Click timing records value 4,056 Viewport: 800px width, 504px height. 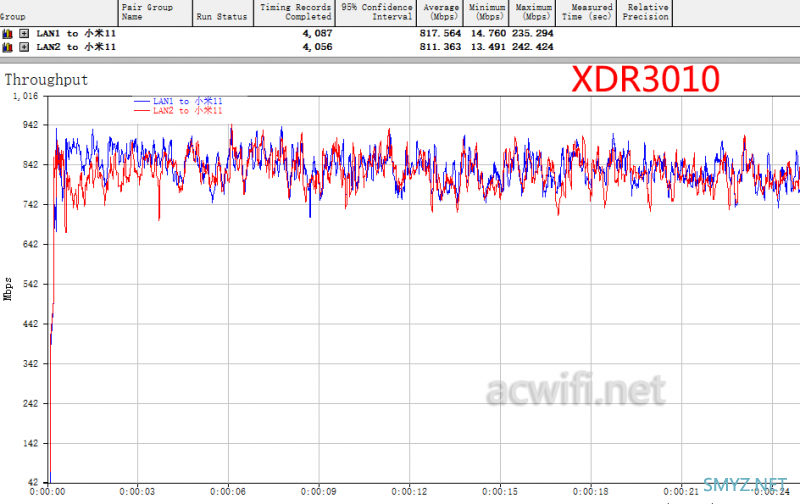click(317, 47)
